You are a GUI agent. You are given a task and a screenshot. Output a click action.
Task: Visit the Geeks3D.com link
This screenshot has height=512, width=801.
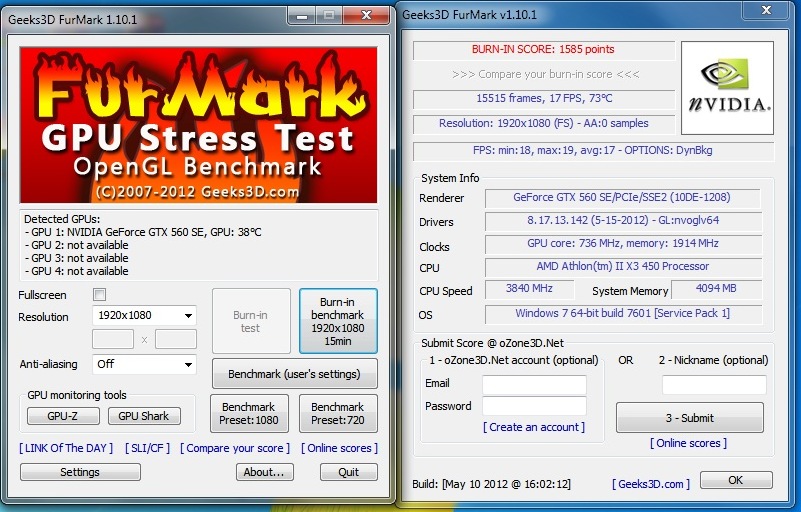[651, 484]
